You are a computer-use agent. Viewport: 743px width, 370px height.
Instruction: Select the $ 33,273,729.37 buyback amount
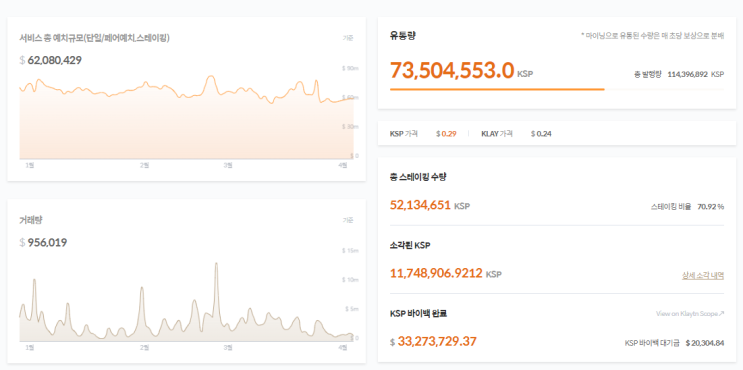click(x=433, y=342)
